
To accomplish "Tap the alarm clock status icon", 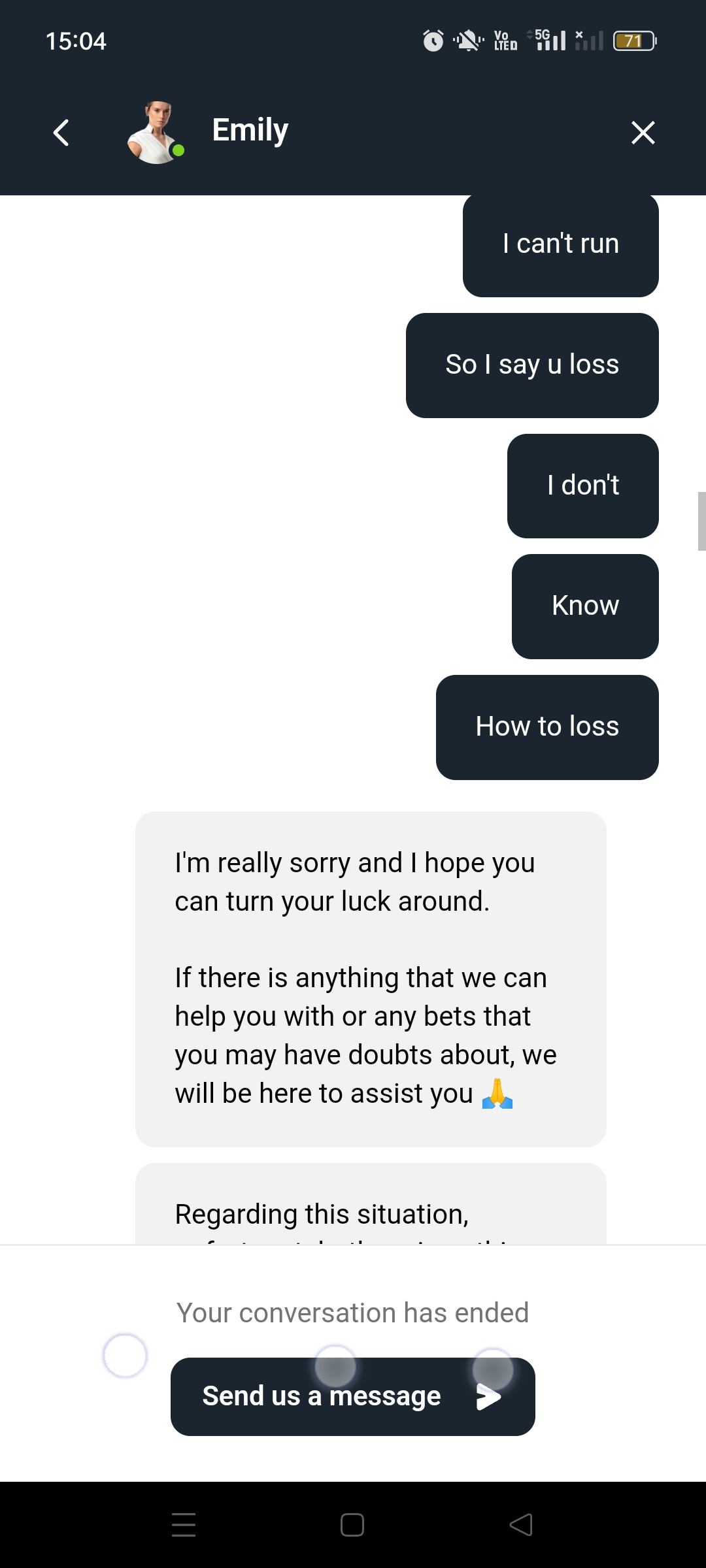I will tap(433, 41).
